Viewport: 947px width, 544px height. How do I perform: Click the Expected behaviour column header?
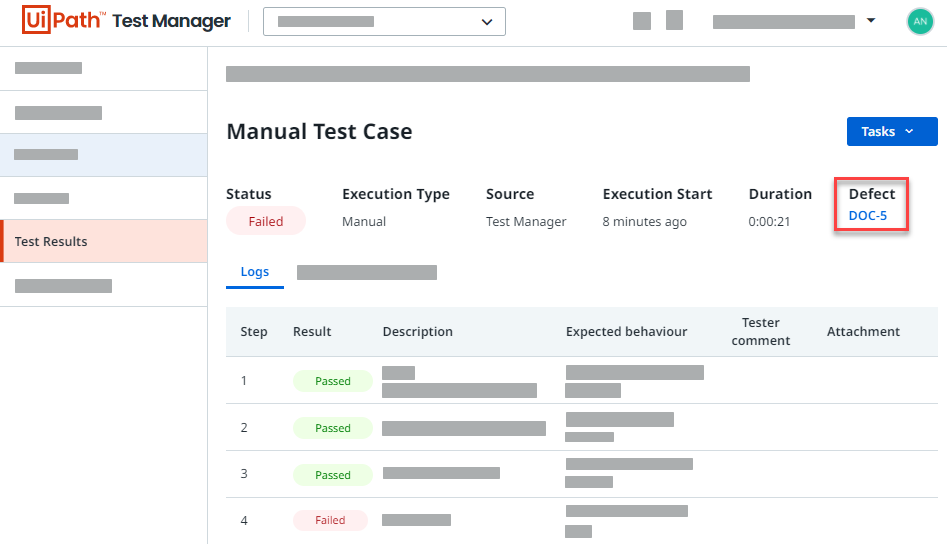[626, 332]
